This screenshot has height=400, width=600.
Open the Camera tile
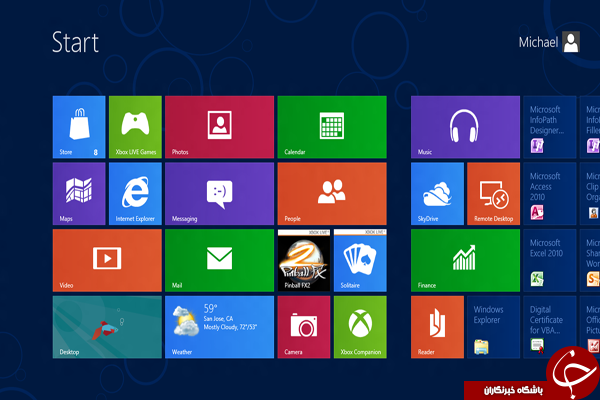pos(304,327)
